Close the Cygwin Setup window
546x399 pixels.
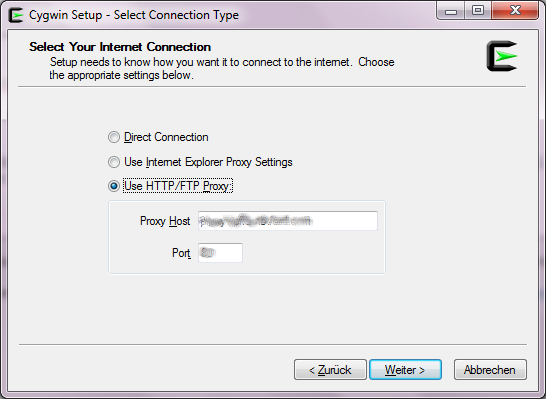[x=515, y=11]
